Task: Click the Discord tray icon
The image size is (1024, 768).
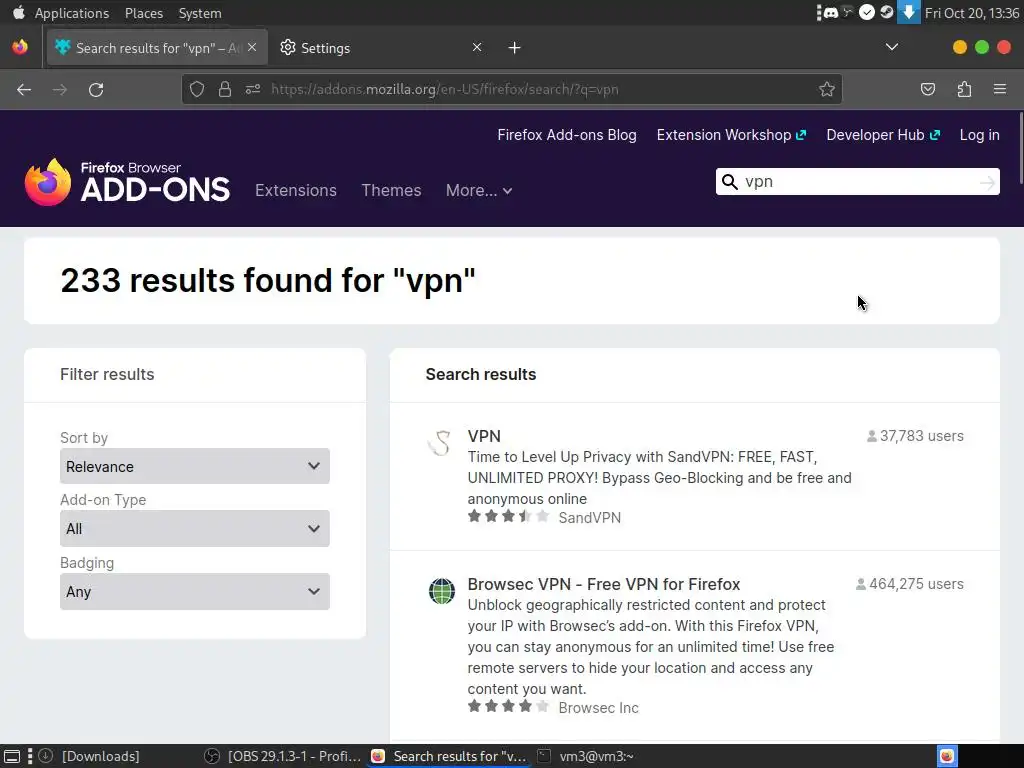Action: click(830, 12)
